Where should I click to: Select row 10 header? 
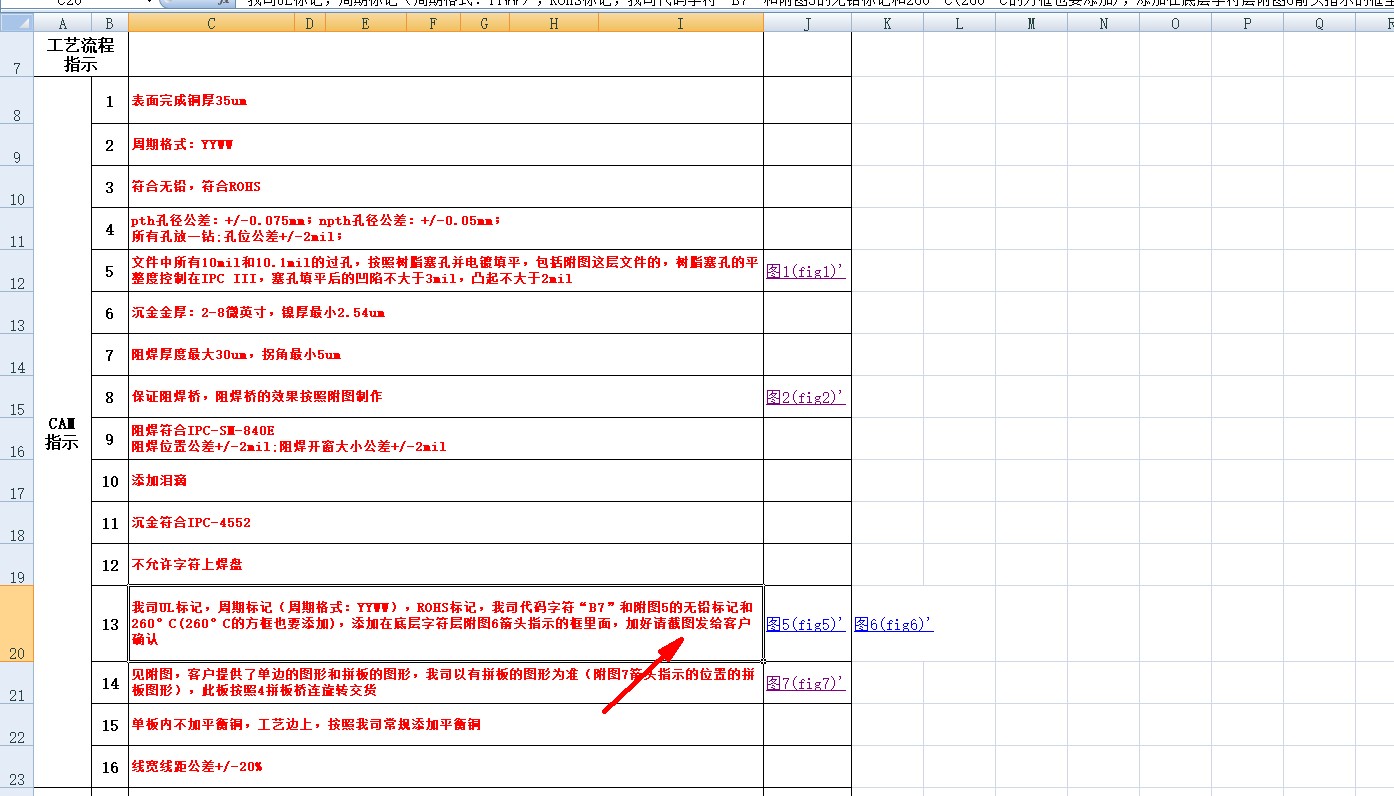pyautogui.click(x=17, y=187)
